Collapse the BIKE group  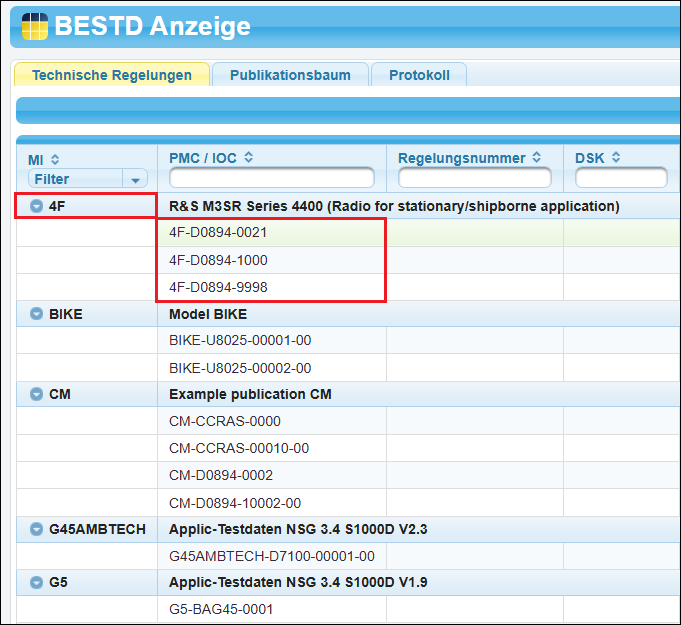point(36,314)
